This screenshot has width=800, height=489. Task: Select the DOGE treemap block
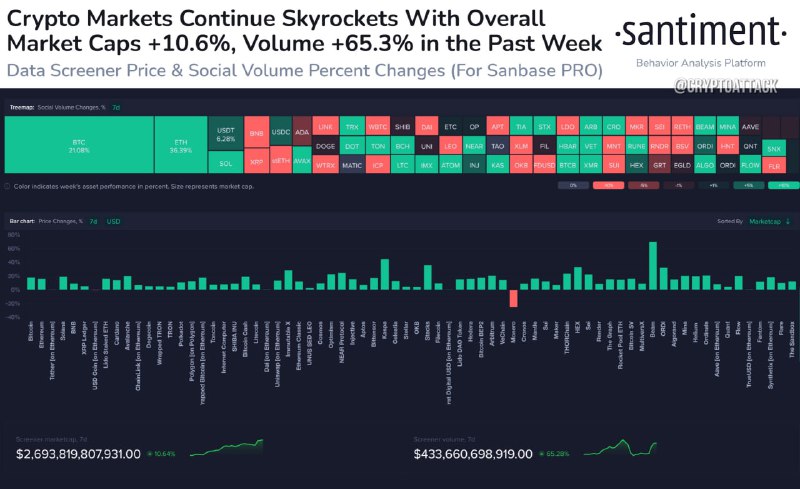(326, 145)
